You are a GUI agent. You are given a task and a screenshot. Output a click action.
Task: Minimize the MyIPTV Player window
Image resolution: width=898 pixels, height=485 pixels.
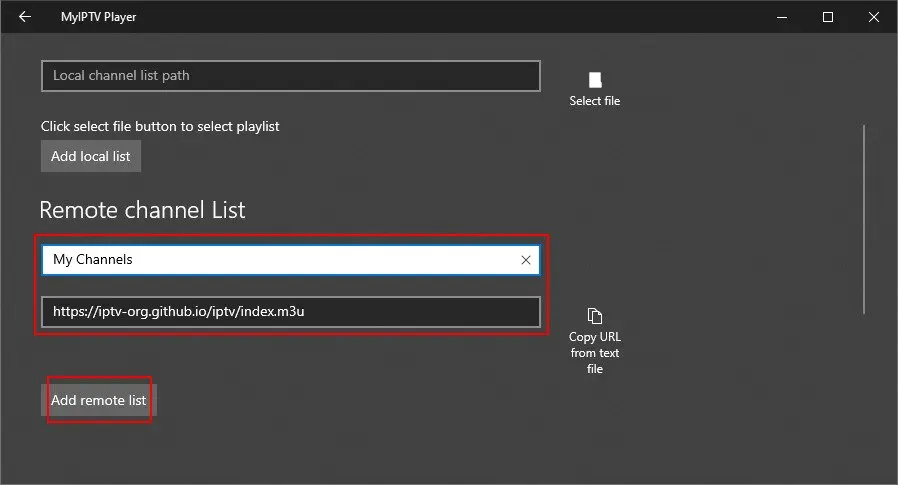coord(781,17)
